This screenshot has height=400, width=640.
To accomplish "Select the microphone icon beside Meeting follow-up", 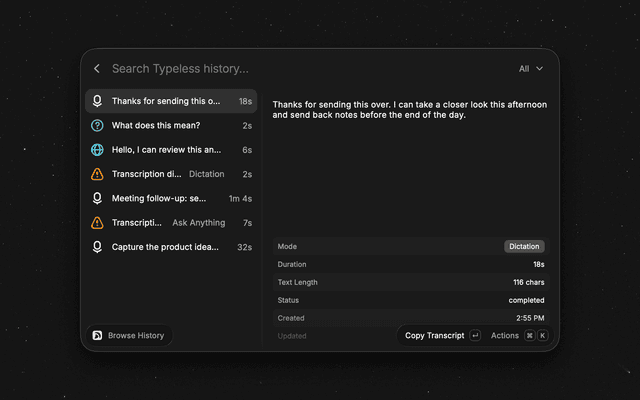I will [97, 198].
